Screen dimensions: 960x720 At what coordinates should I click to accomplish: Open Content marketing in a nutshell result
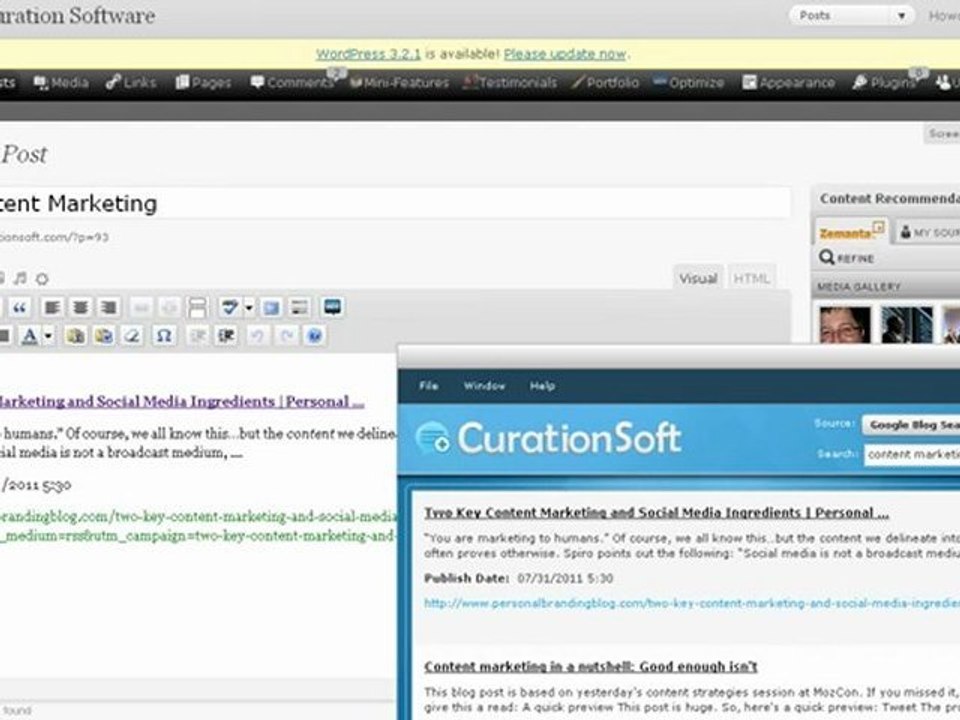(591, 667)
